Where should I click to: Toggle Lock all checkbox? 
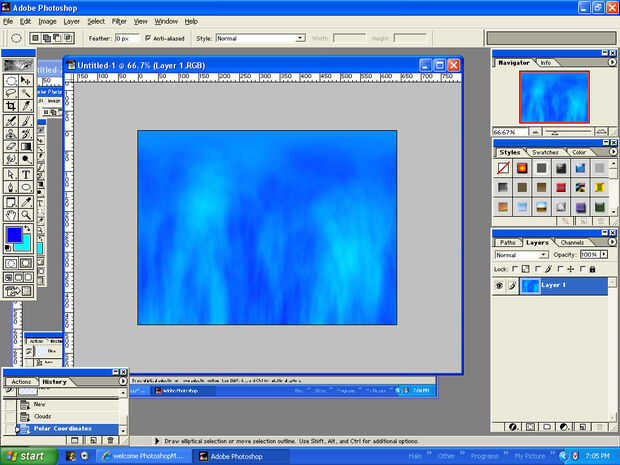[x=582, y=269]
